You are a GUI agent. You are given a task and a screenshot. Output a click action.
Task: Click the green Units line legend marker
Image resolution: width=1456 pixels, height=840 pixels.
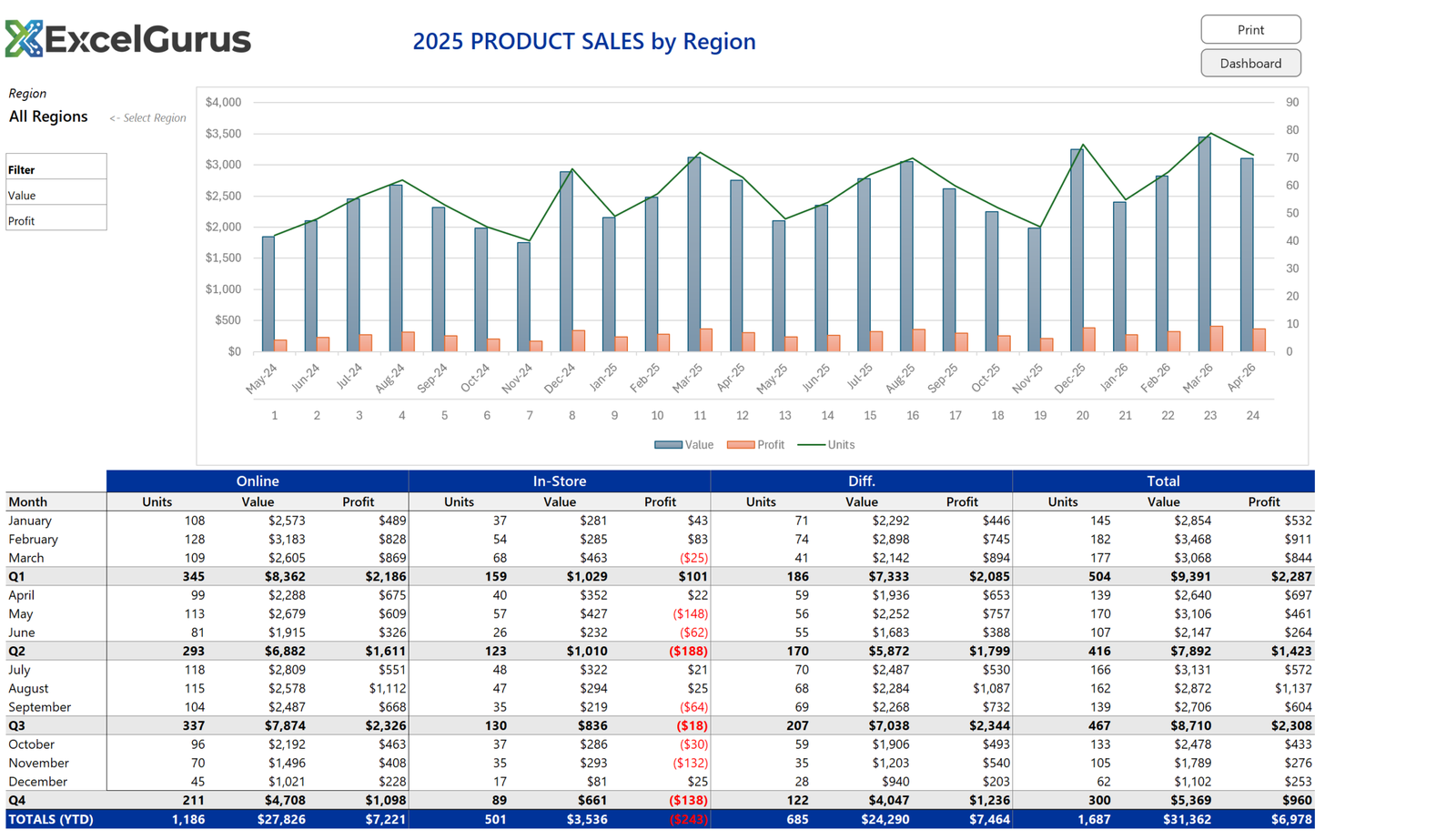click(x=810, y=445)
